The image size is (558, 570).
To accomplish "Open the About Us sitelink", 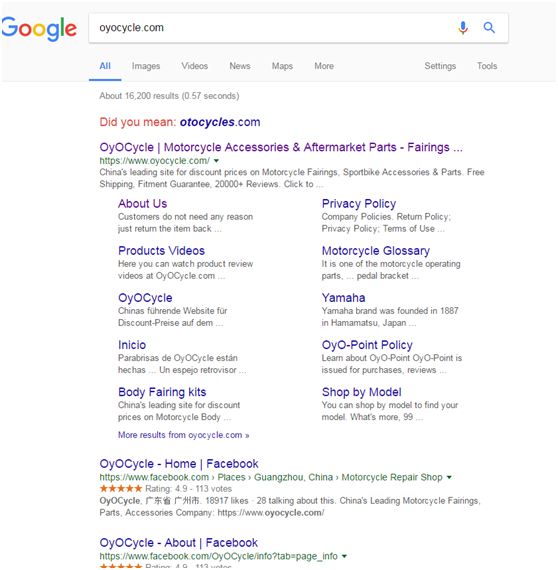I will click(x=142, y=204).
